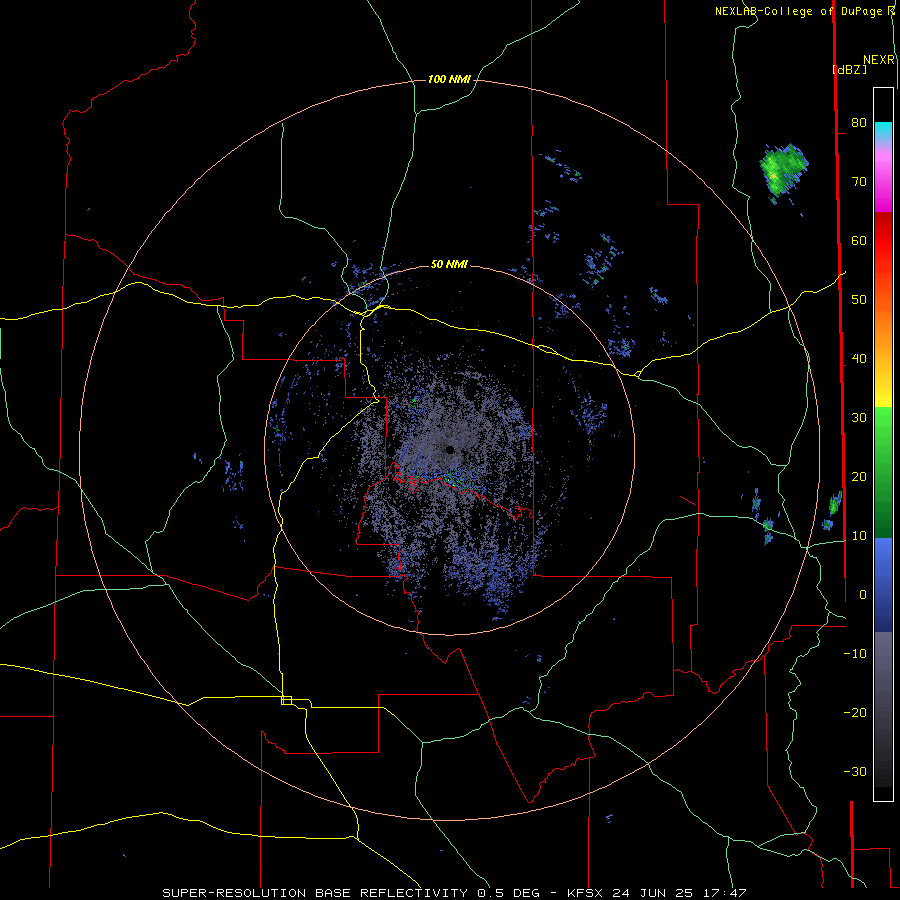Click the black radar site dot at center

[450, 449]
